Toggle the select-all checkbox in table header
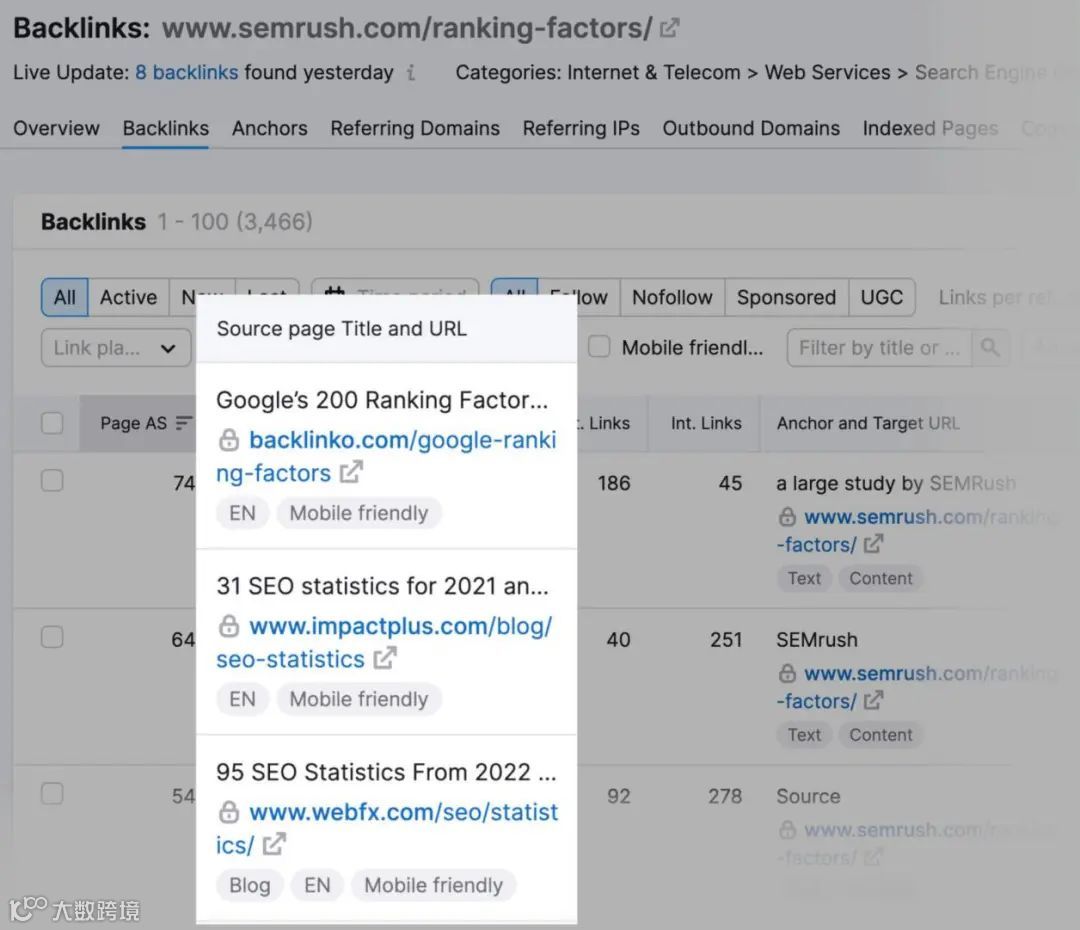The width and height of the screenshot is (1080, 930). click(x=52, y=423)
